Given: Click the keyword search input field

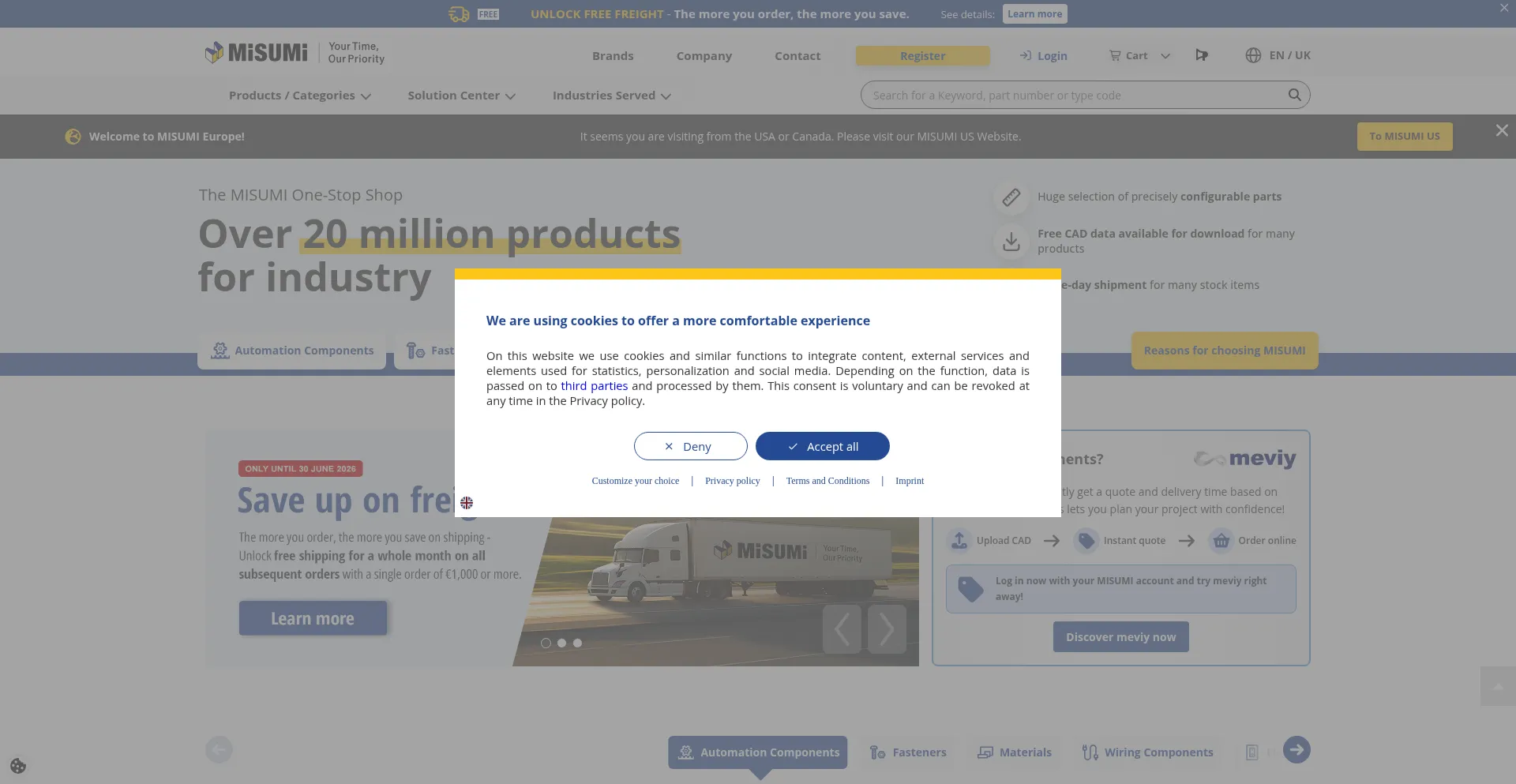Looking at the screenshot, I should tap(1074, 96).
